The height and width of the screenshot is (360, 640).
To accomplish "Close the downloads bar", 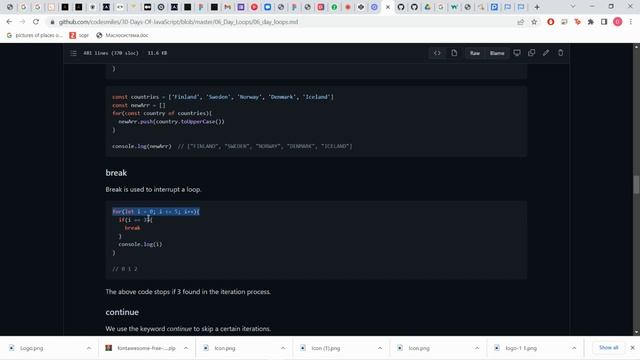I will (x=633, y=348).
